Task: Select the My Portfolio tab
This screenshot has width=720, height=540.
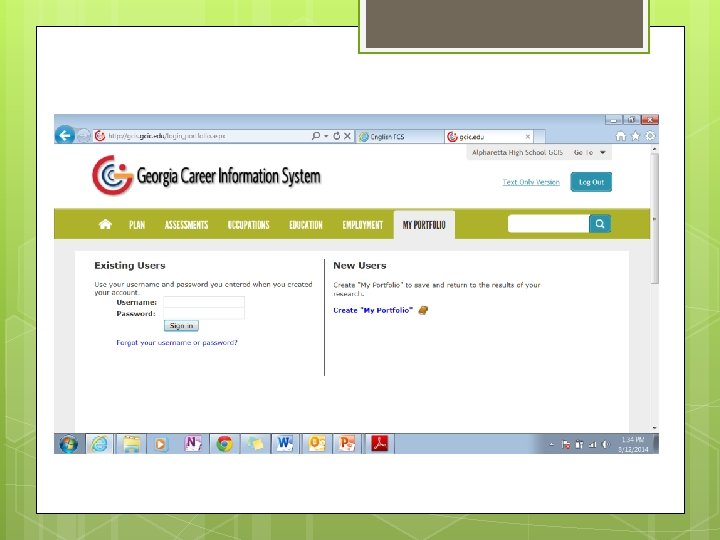Action: [x=424, y=225]
